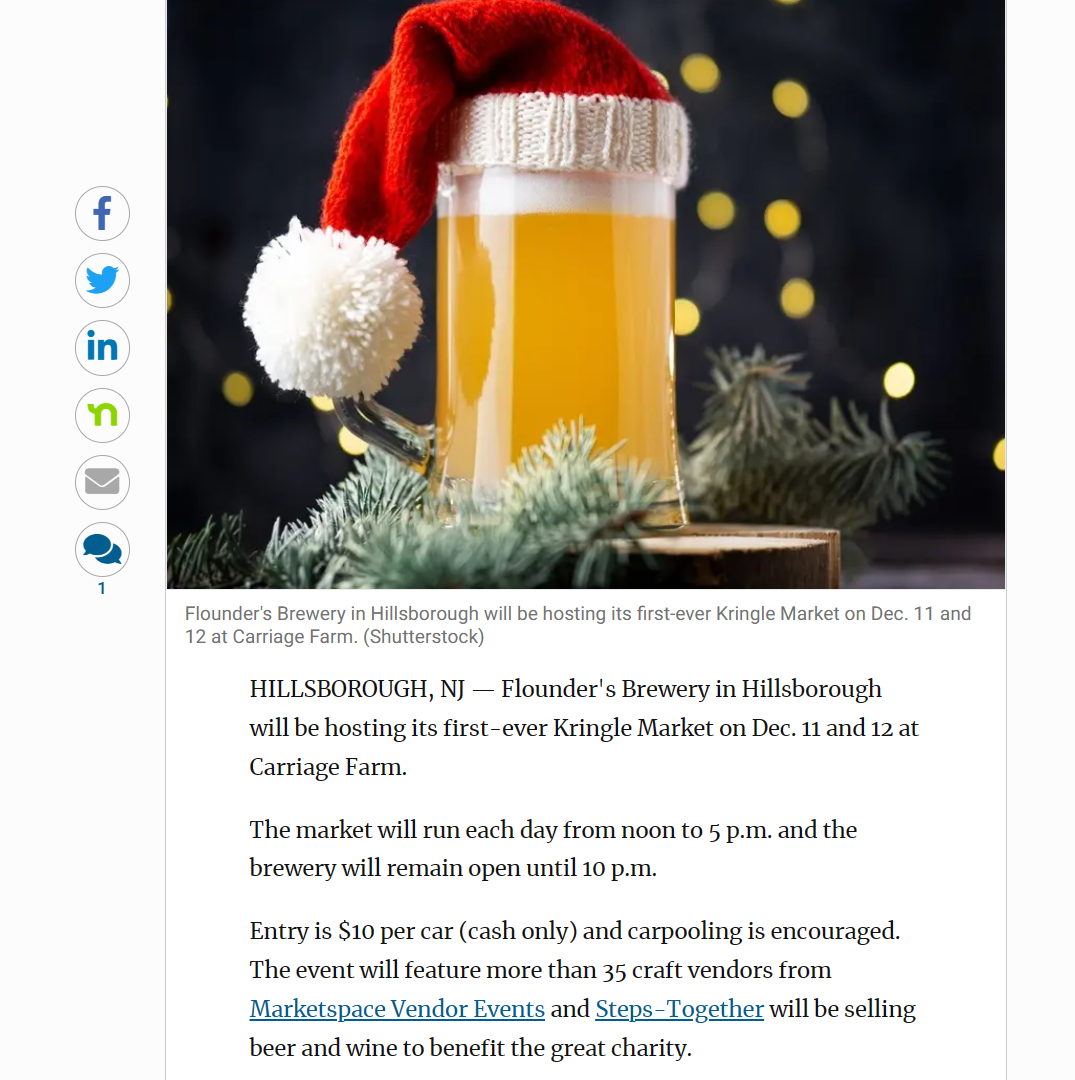Click the words Carriage Farm in first paragraph
This screenshot has width=1075, height=1080.
(x=326, y=767)
